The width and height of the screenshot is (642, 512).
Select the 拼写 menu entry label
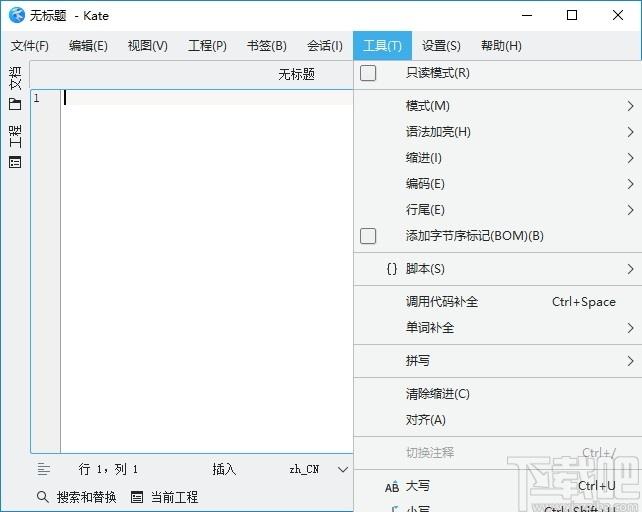pos(418,361)
